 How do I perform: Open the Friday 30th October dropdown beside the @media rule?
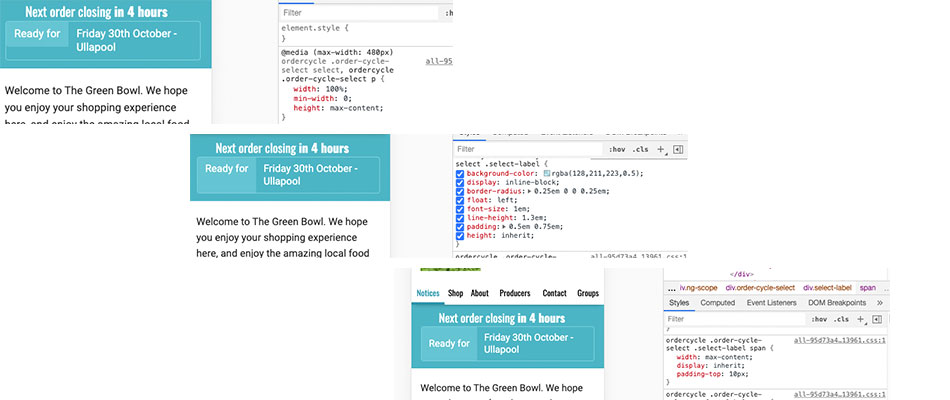[135, 41]
